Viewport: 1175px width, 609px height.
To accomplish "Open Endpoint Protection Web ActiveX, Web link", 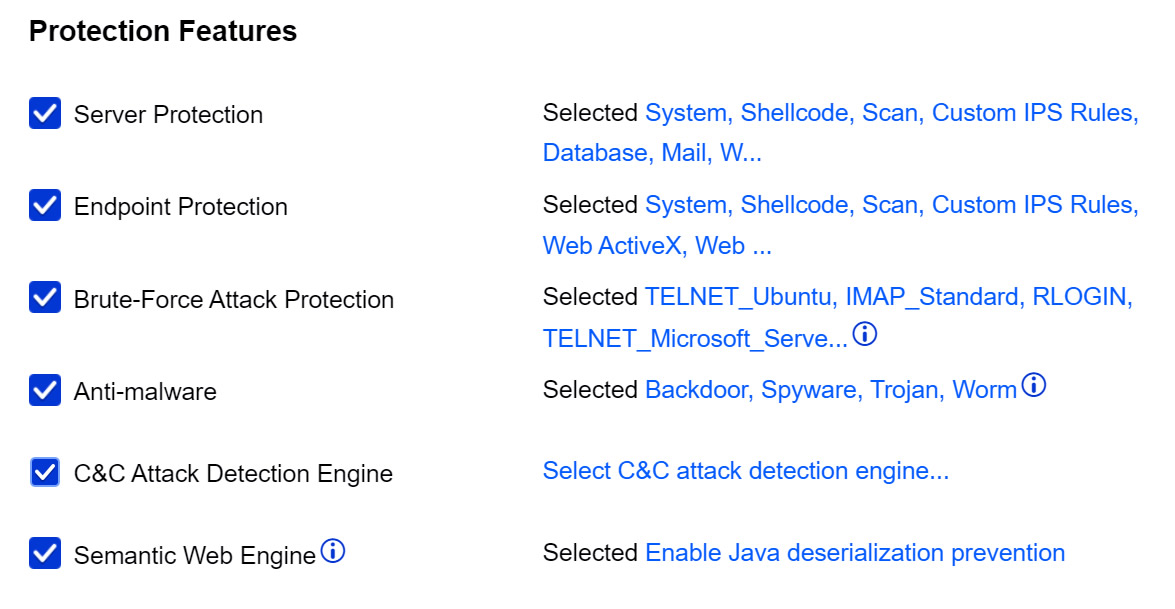I will point(657,246).
